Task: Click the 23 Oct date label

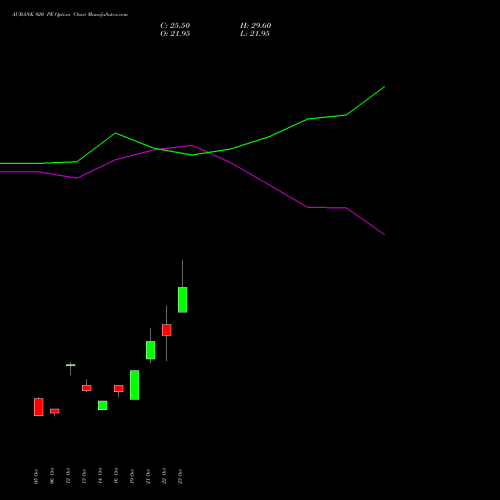Action: coord(180,476)
